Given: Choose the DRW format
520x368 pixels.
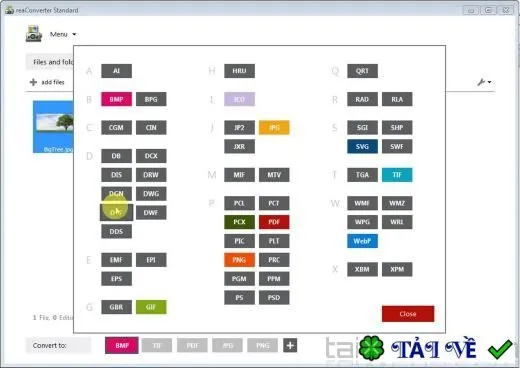Looking at the screenshot, I should 151,175.
